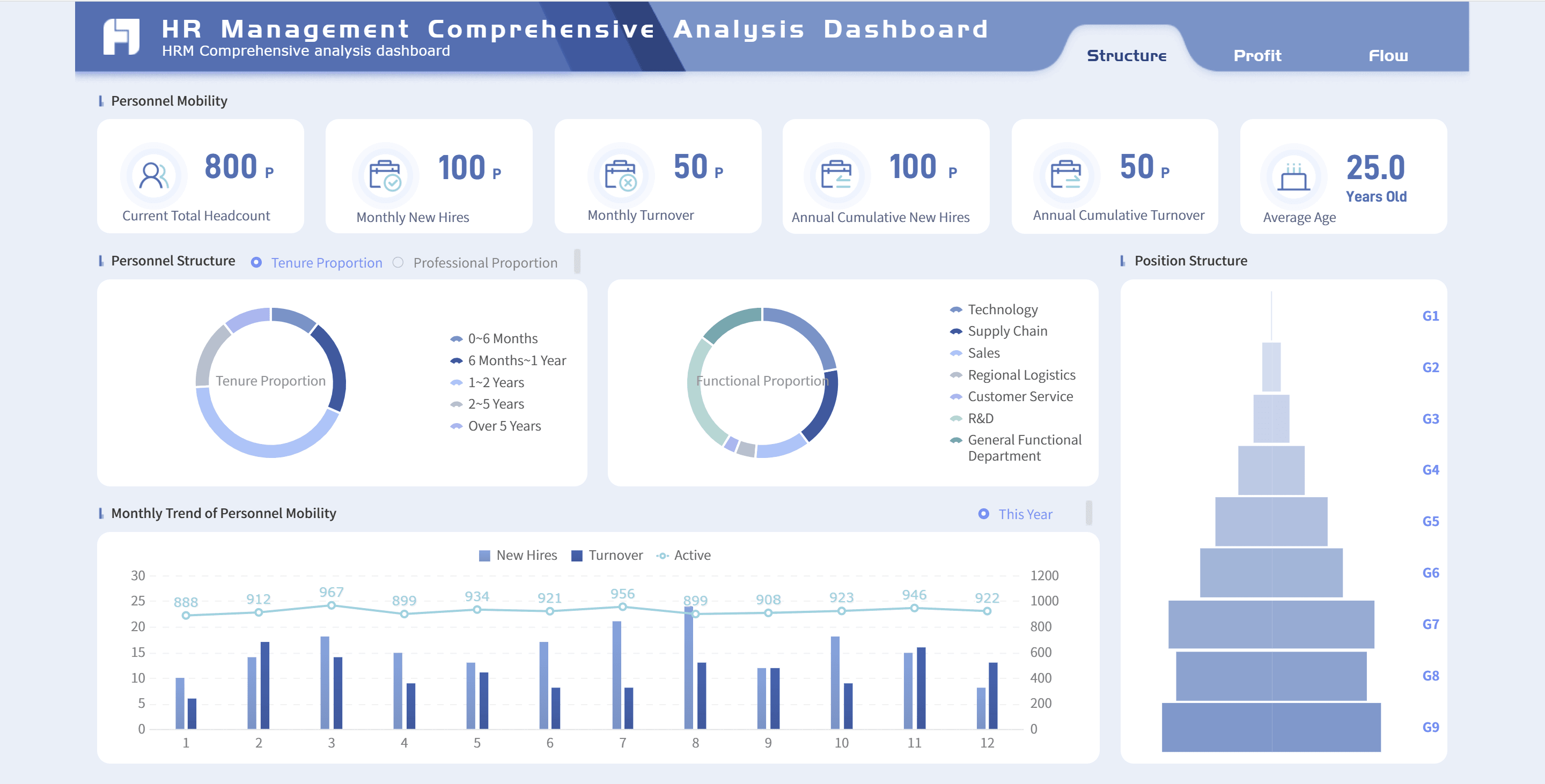
Task: Click the G9 bar in Position Structure
Action: click(1271, 727)
